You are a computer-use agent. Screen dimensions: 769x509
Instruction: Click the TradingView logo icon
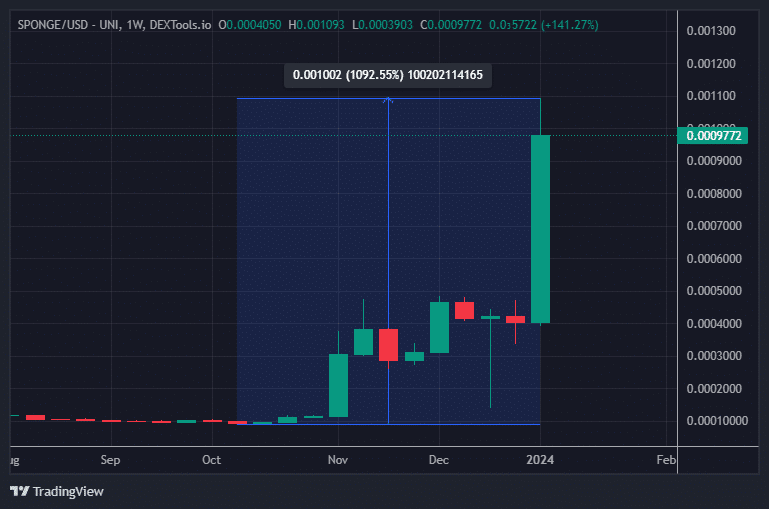tap(19, 491)
